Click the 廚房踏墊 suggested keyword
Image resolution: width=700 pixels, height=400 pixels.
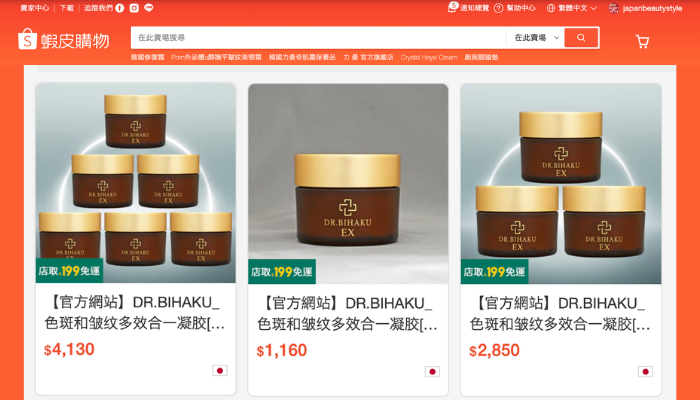481,57
